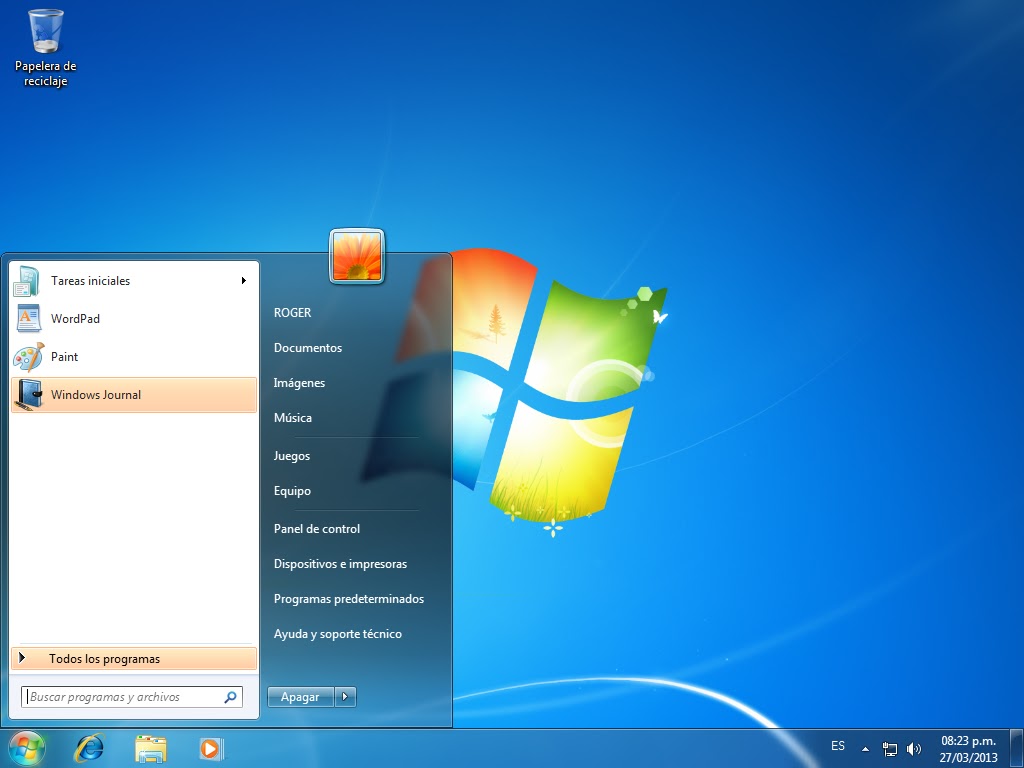Screen dimensions: 1024x768
Task: Open the volume speaker tray icon
Action: 914,749
